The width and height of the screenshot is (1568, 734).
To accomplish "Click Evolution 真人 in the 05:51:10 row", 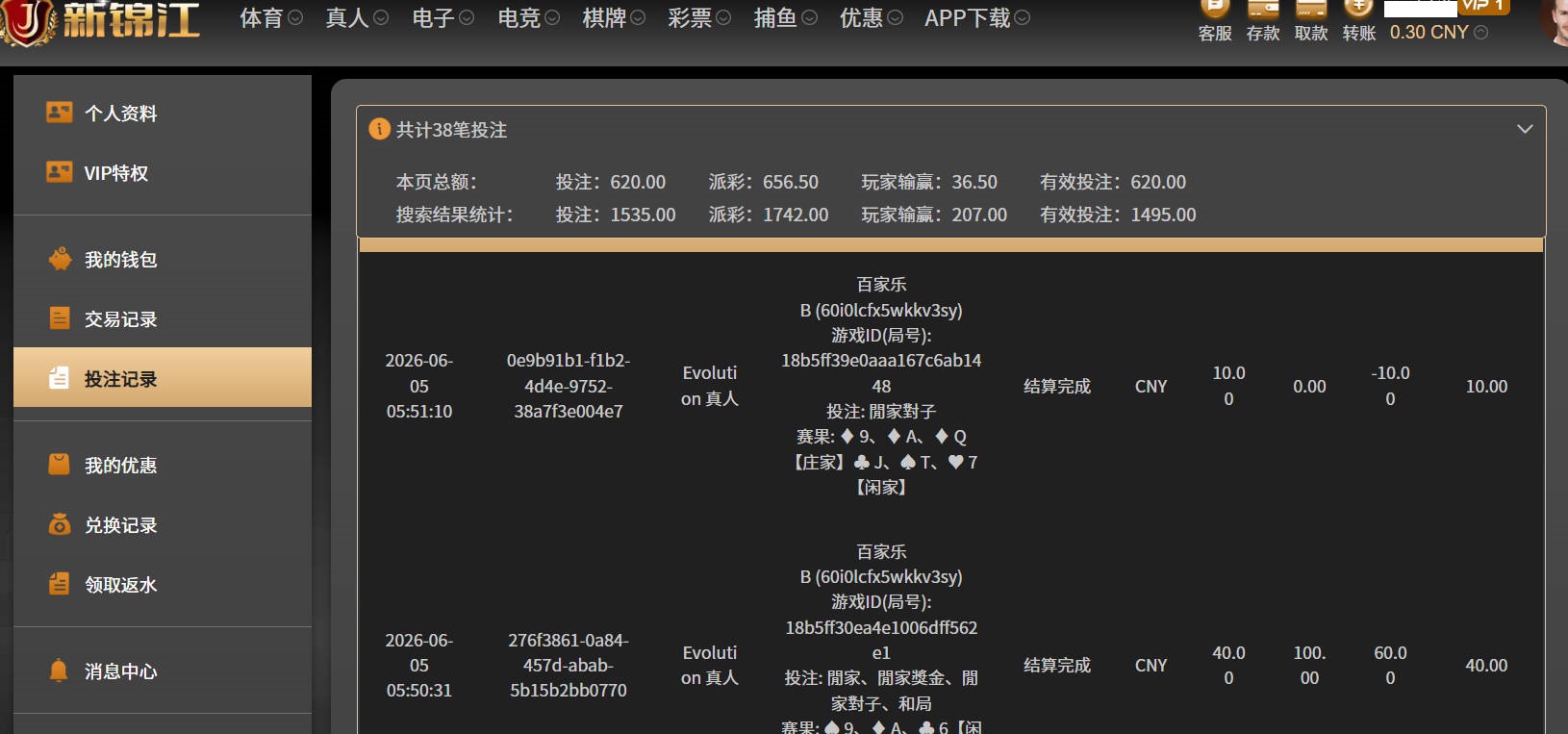I will coord(710,386).
